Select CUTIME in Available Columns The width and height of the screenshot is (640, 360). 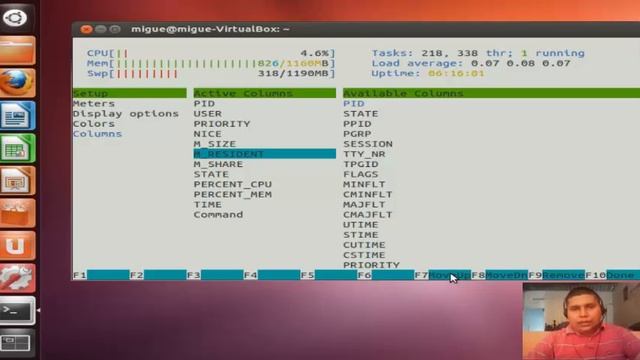click(x=364, y=245)
